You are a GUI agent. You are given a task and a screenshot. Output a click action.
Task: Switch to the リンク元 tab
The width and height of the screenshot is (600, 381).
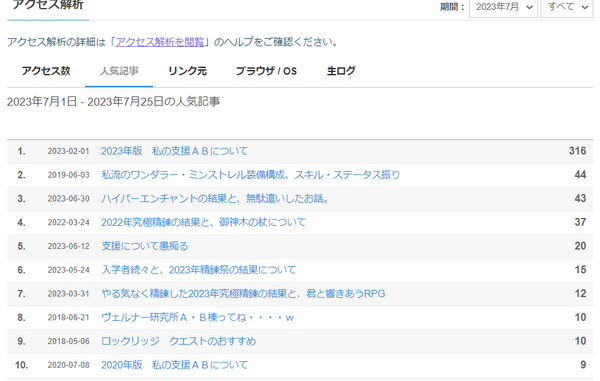click(x=188, y=71)
